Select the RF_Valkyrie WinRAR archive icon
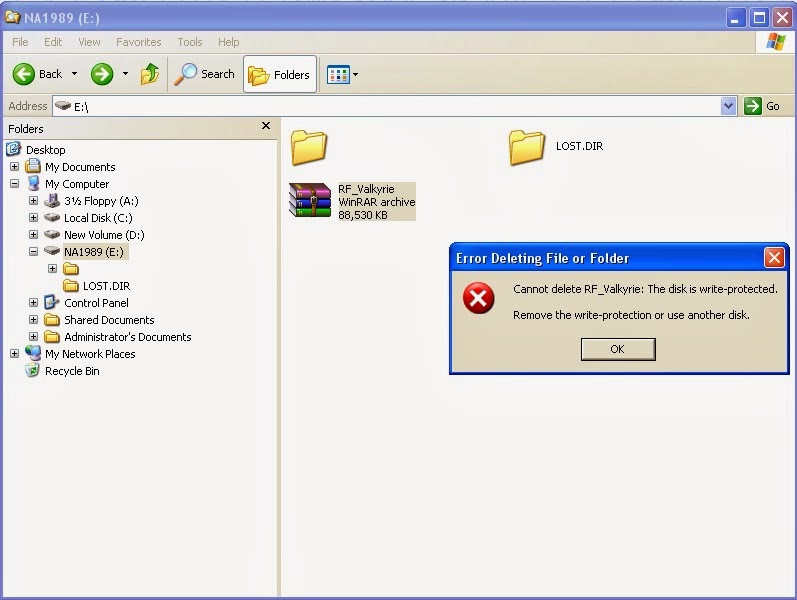797x600 pixels. (310, 200)
